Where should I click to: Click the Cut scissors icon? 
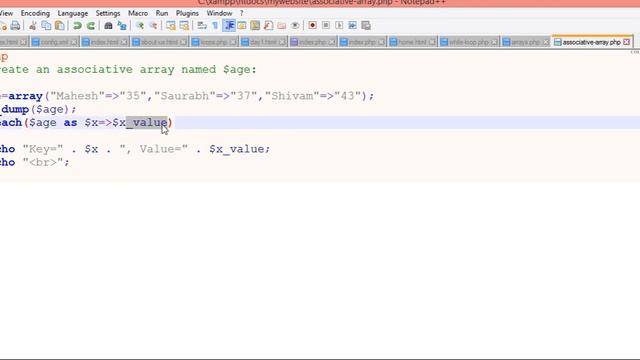point(33,26)
